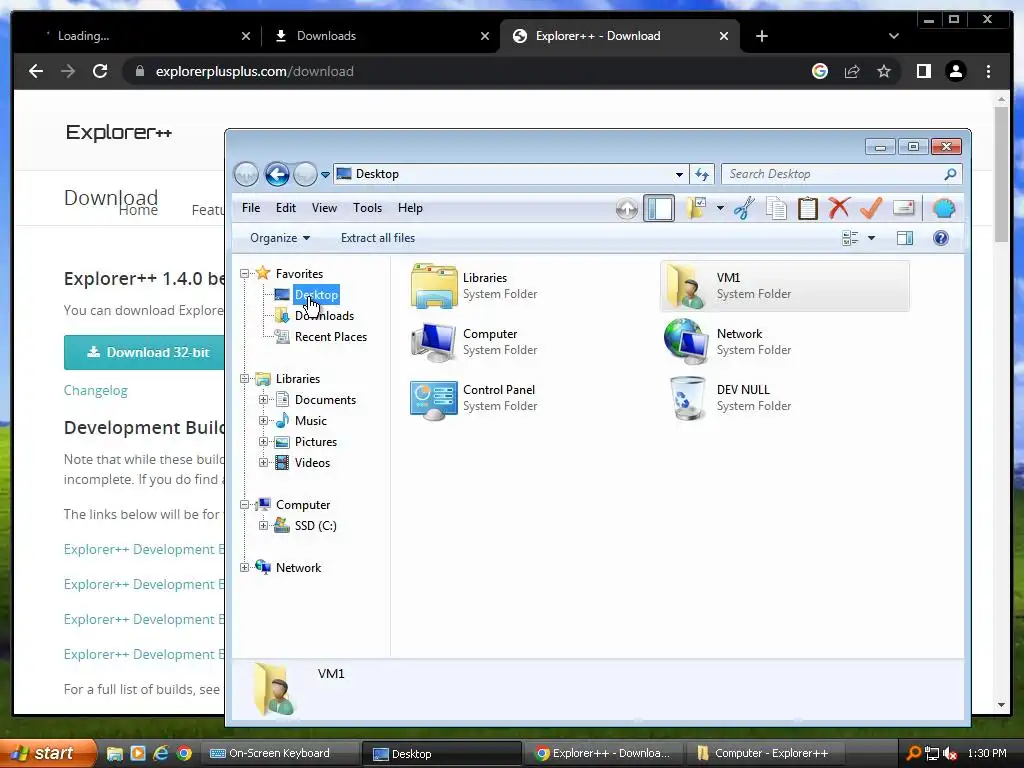Click the orange checkmark Properties icon

click(871, 208)
